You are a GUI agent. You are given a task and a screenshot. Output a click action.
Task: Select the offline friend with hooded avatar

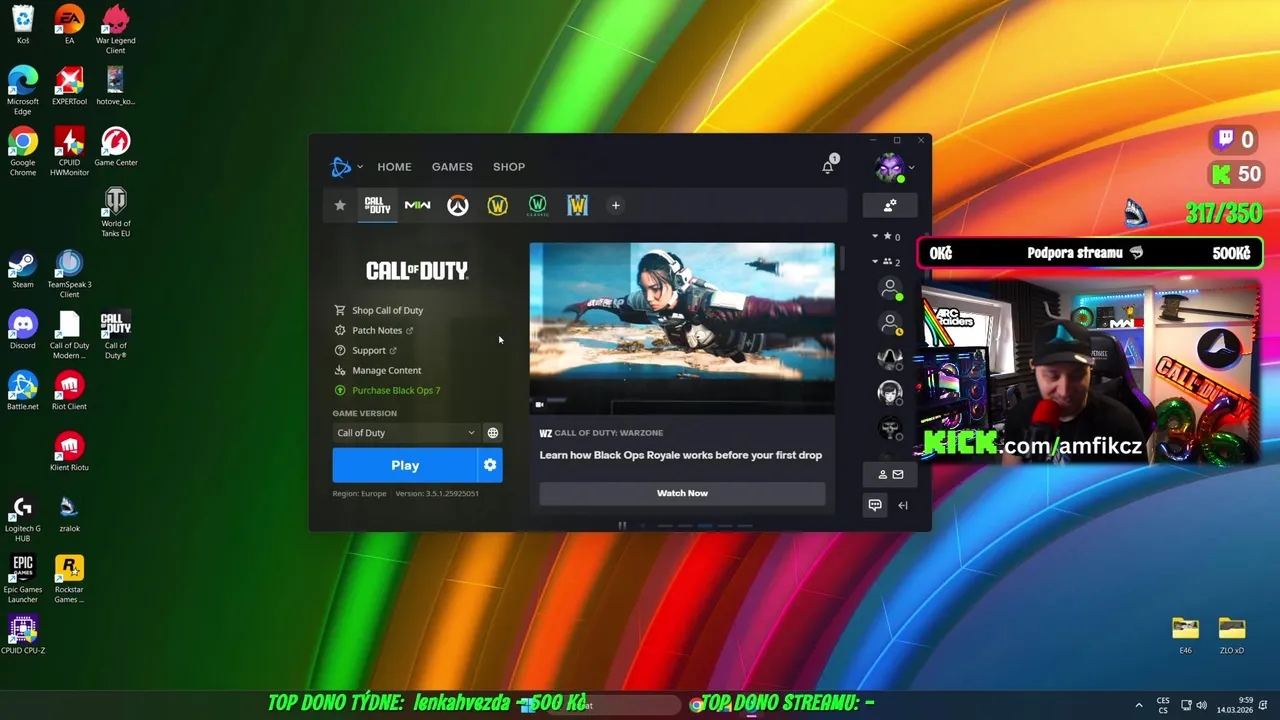[890, 358]
